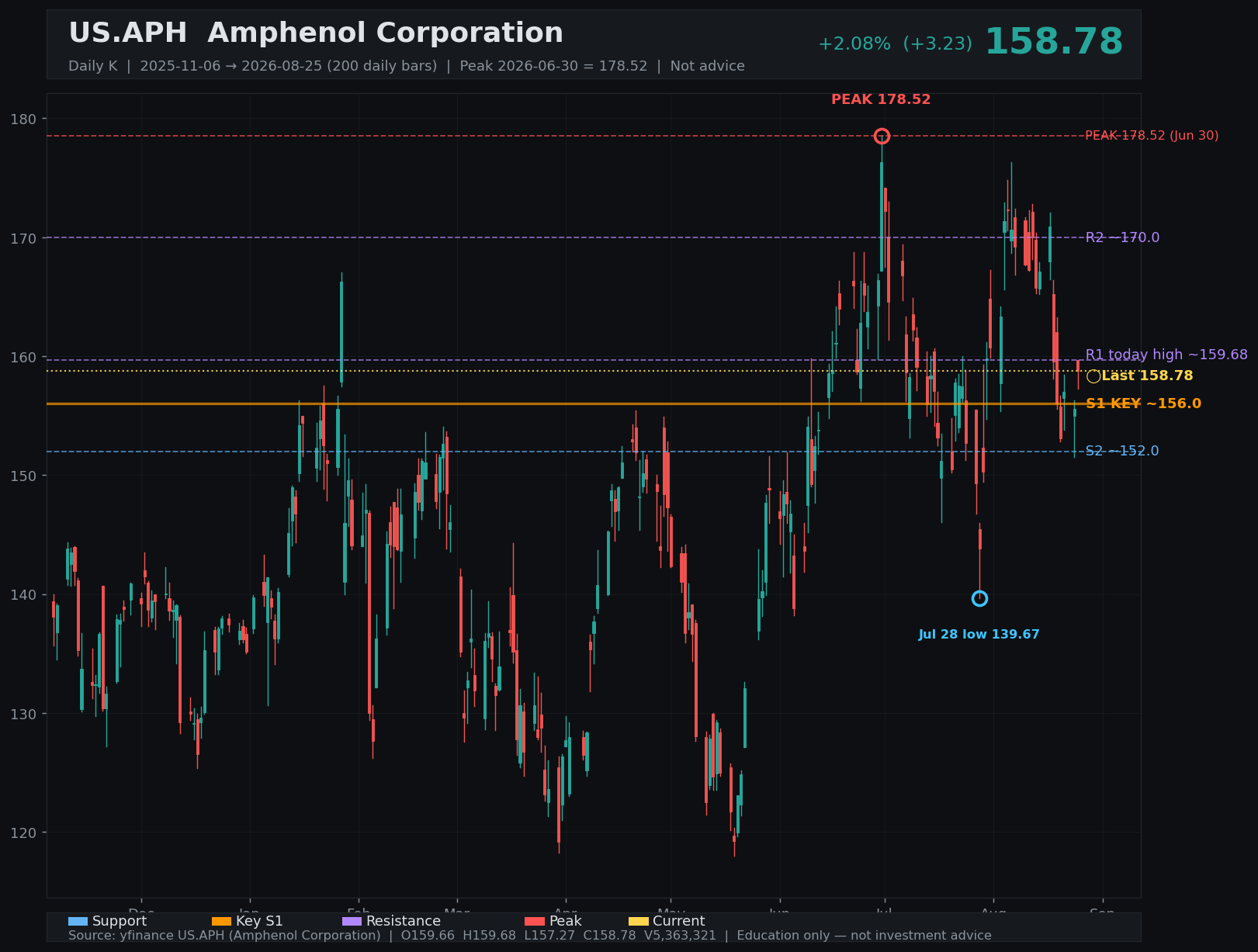Click the Jul 28 low 139.67 annotation
Viewport: 1258px width, 952px height.
pyautogui.click(x=979, y=635)
